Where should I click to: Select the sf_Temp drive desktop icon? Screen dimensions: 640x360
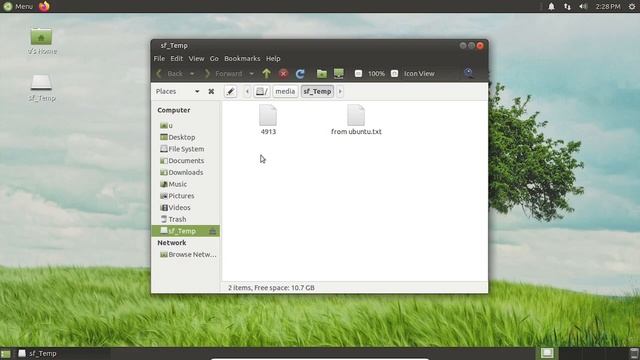(42, 87)
